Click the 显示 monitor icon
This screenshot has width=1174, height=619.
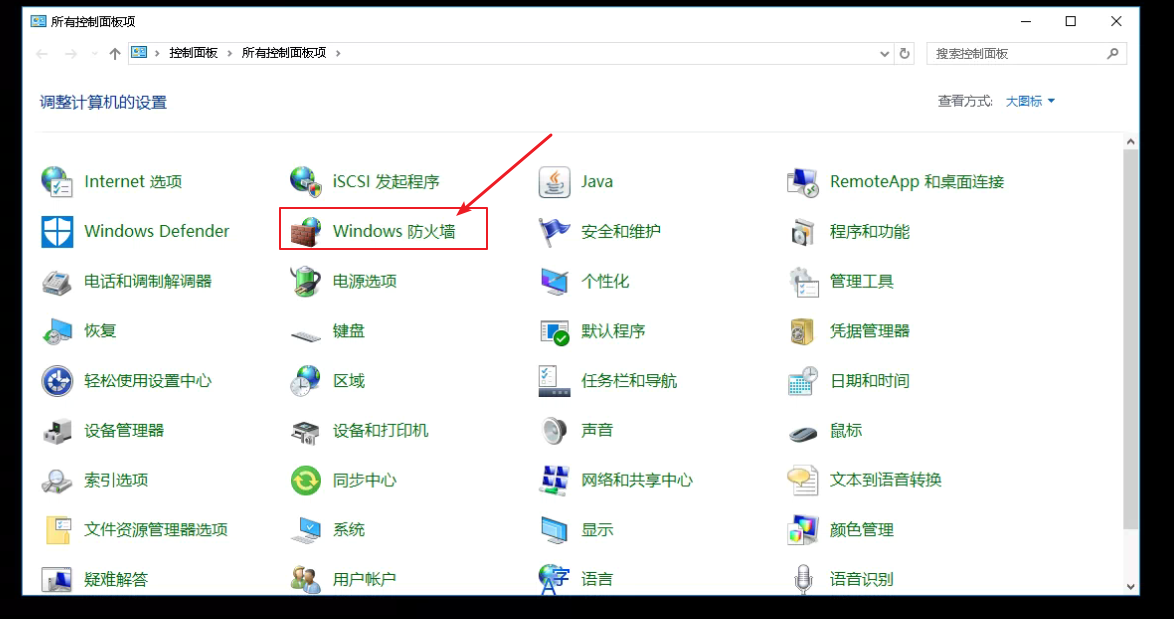click(554, 530)
